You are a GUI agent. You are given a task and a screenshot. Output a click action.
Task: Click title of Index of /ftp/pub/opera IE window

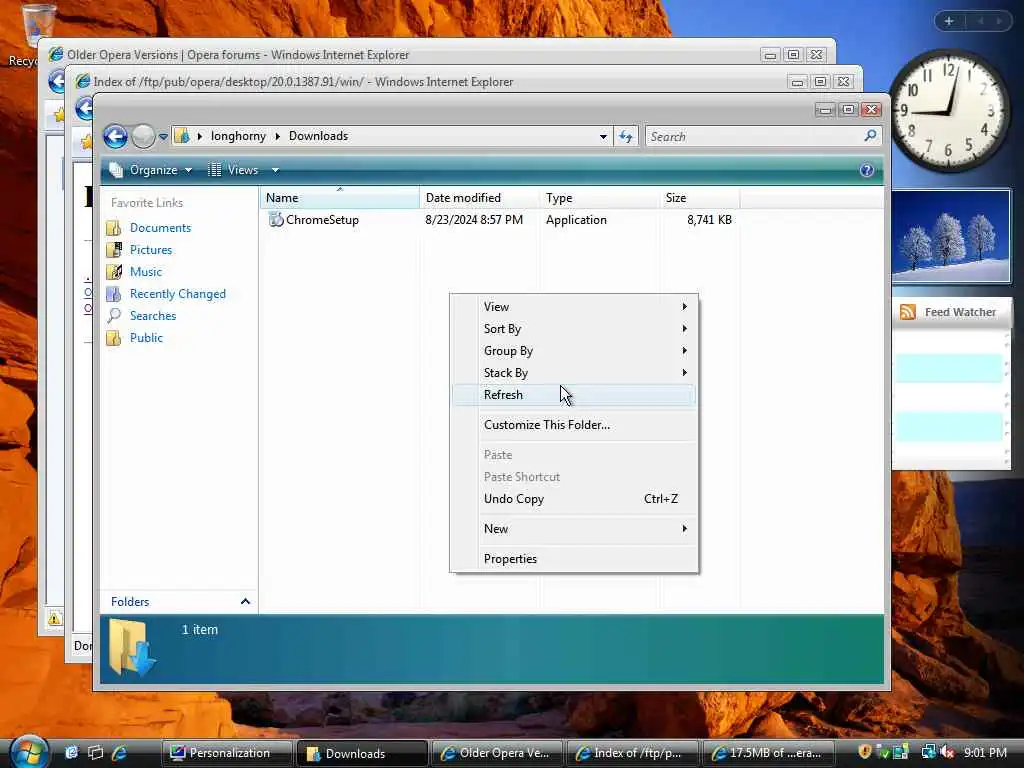click(303, 82)
